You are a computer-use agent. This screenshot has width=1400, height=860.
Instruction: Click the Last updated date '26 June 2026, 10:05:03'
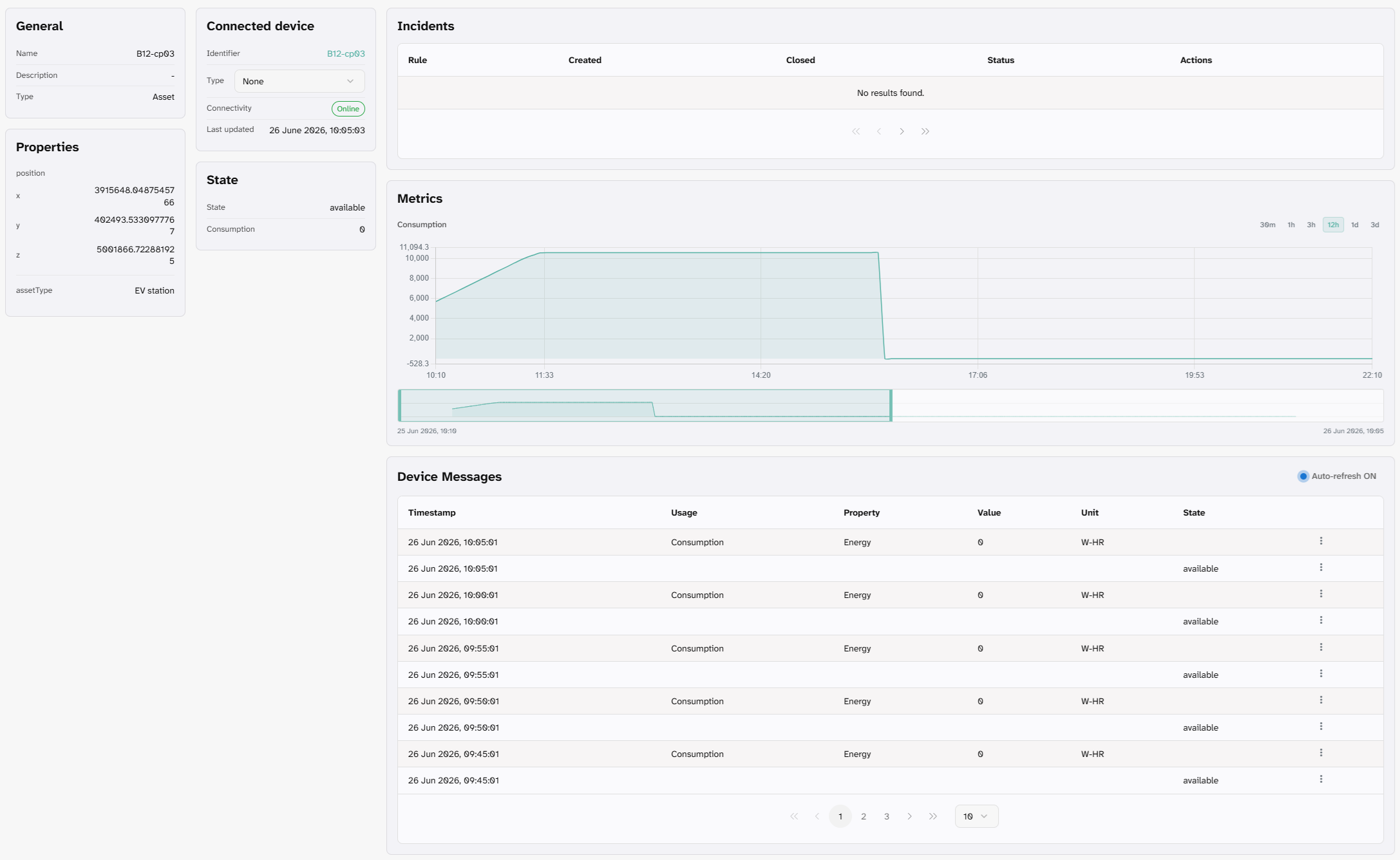pyautogui.click(x=317, y=130)
